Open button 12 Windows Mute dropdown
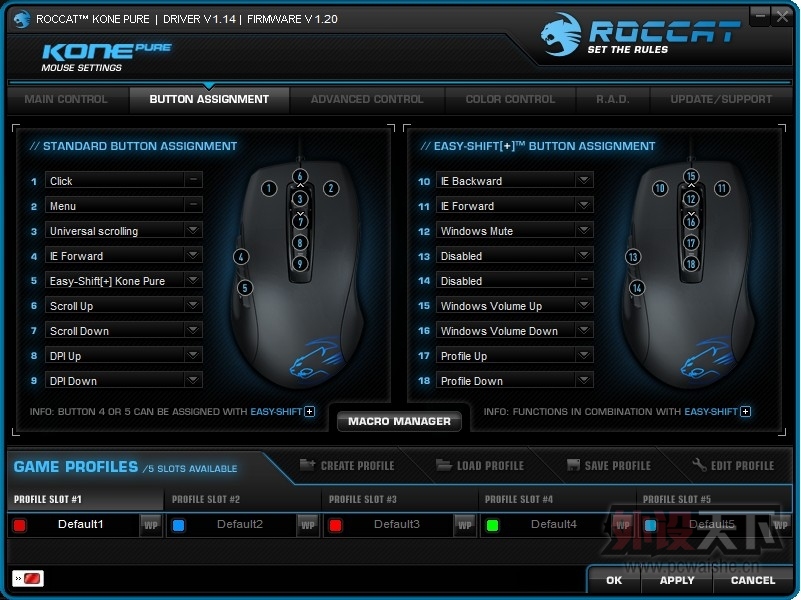801x600 pixels. [x=584, y=230]
